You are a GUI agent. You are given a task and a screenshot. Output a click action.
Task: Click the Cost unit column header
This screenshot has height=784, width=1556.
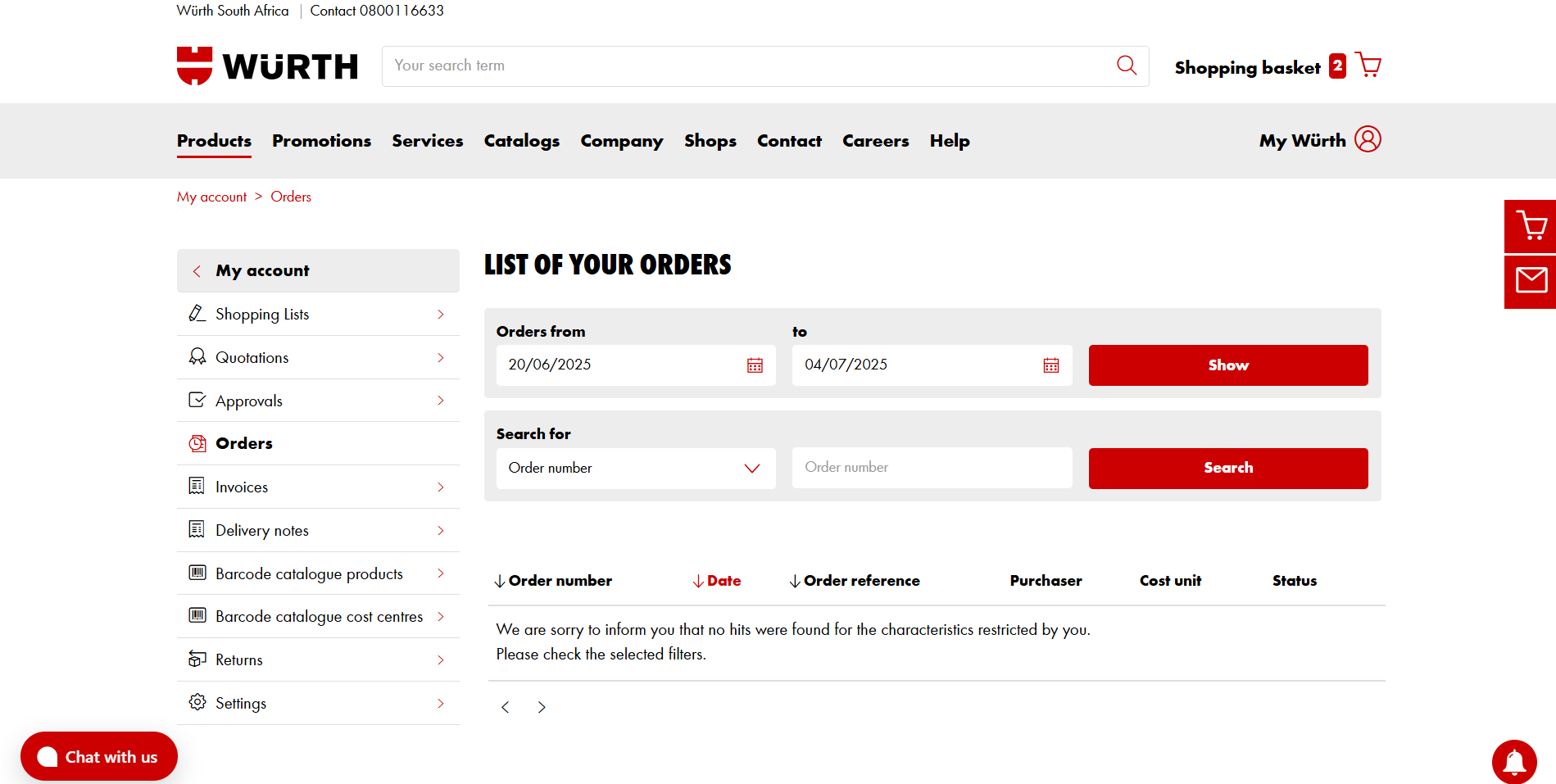pos(1170,581)
